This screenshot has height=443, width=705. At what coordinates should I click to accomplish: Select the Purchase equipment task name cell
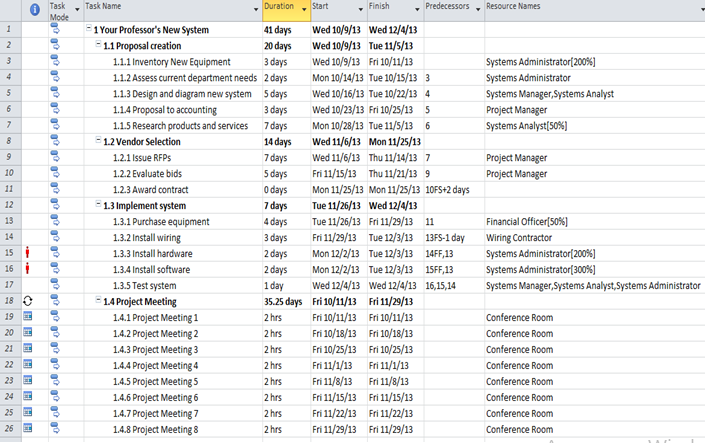coord(160,221)
